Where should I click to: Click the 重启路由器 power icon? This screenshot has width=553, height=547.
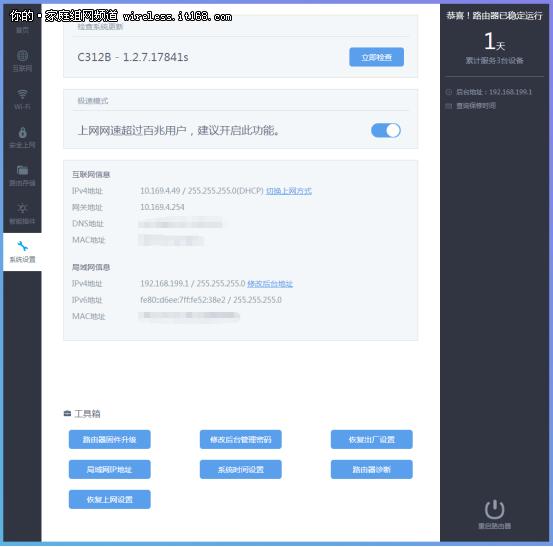tap(494, 509)
